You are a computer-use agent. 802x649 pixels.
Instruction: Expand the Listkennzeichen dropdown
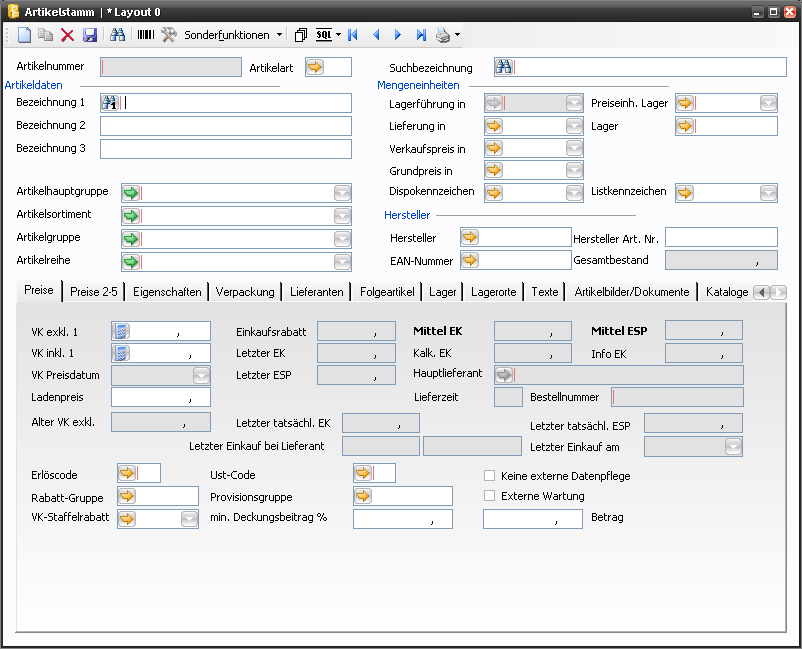768,192
